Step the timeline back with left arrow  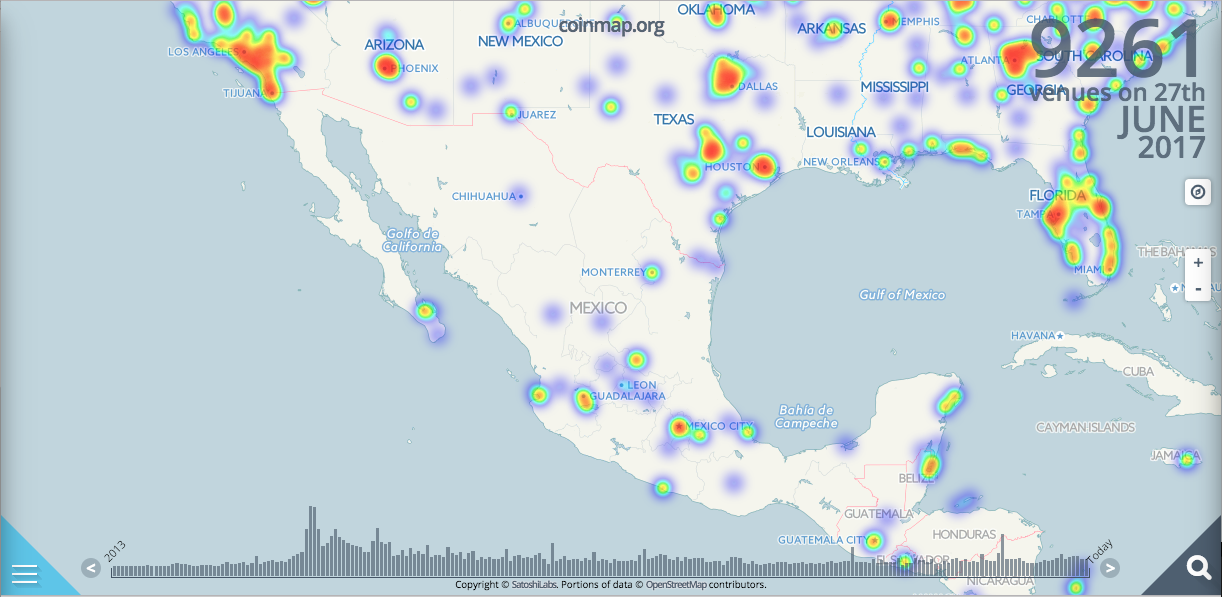[91, 568]
